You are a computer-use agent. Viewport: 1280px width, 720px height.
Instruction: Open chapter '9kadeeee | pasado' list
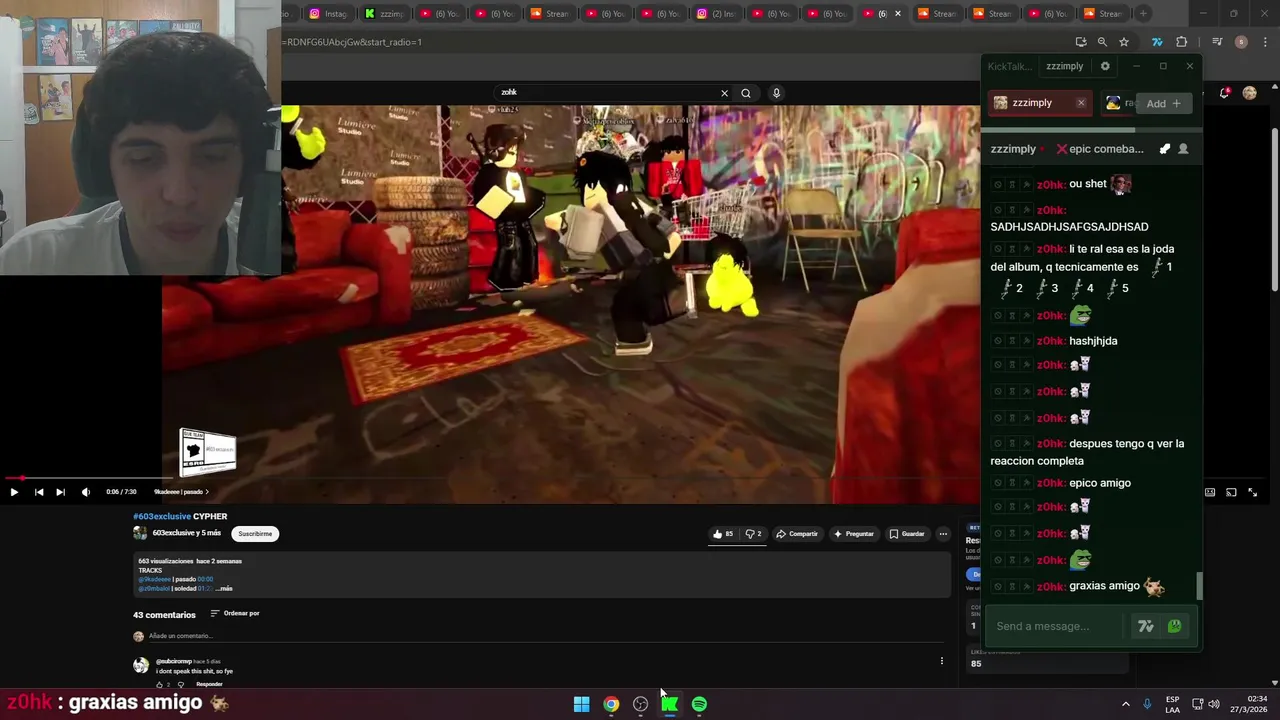point(181,492)
